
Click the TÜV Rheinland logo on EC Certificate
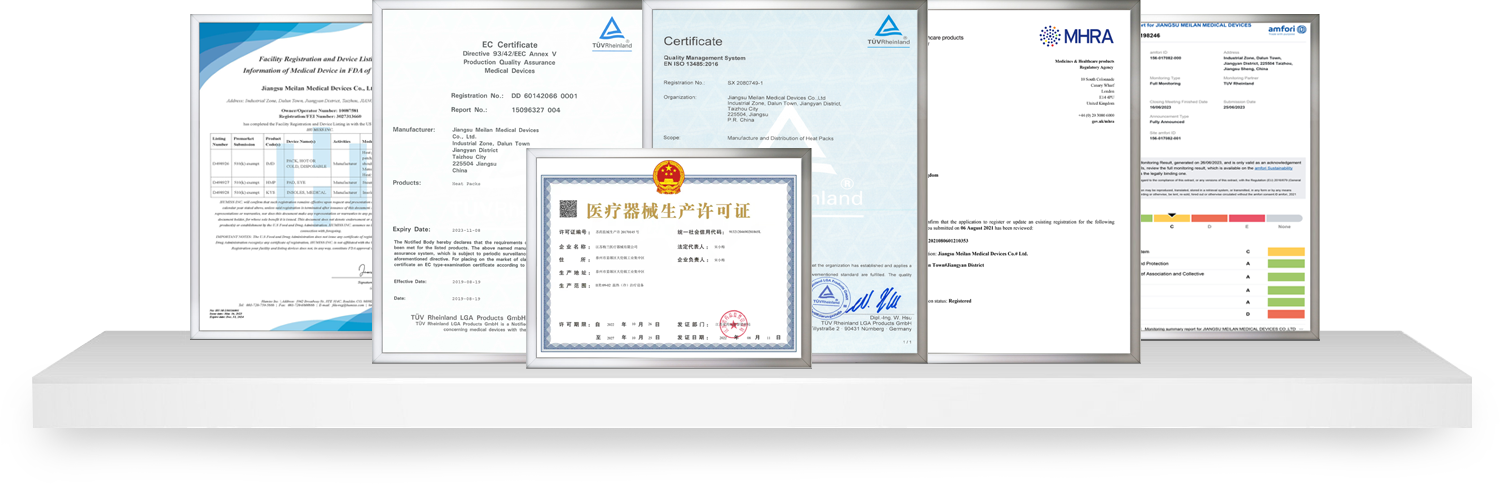[x=612, y=33]
